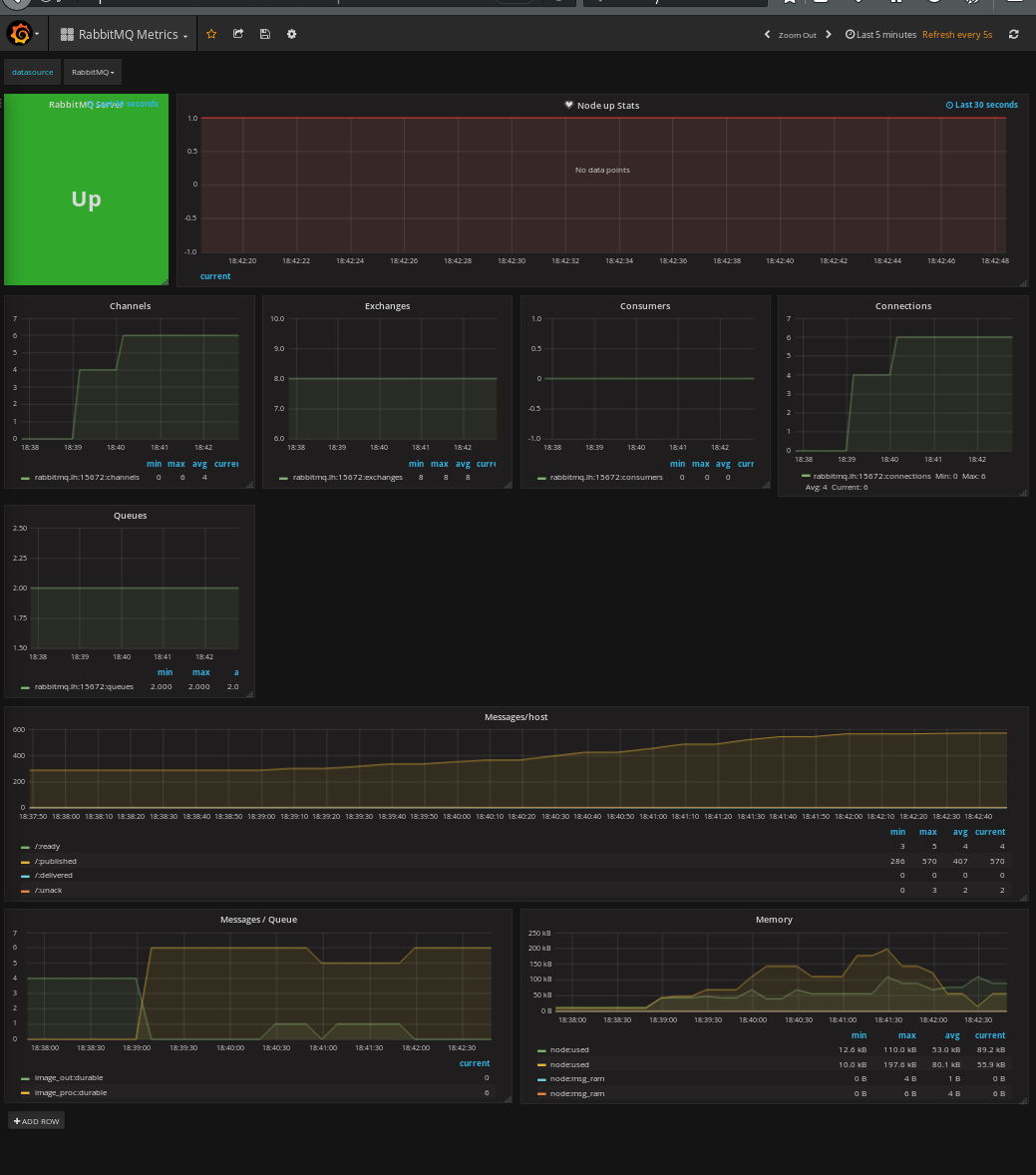Toggle the /:published series in legend
This screenshot has height=1175, width=1036.
point(55,861)
